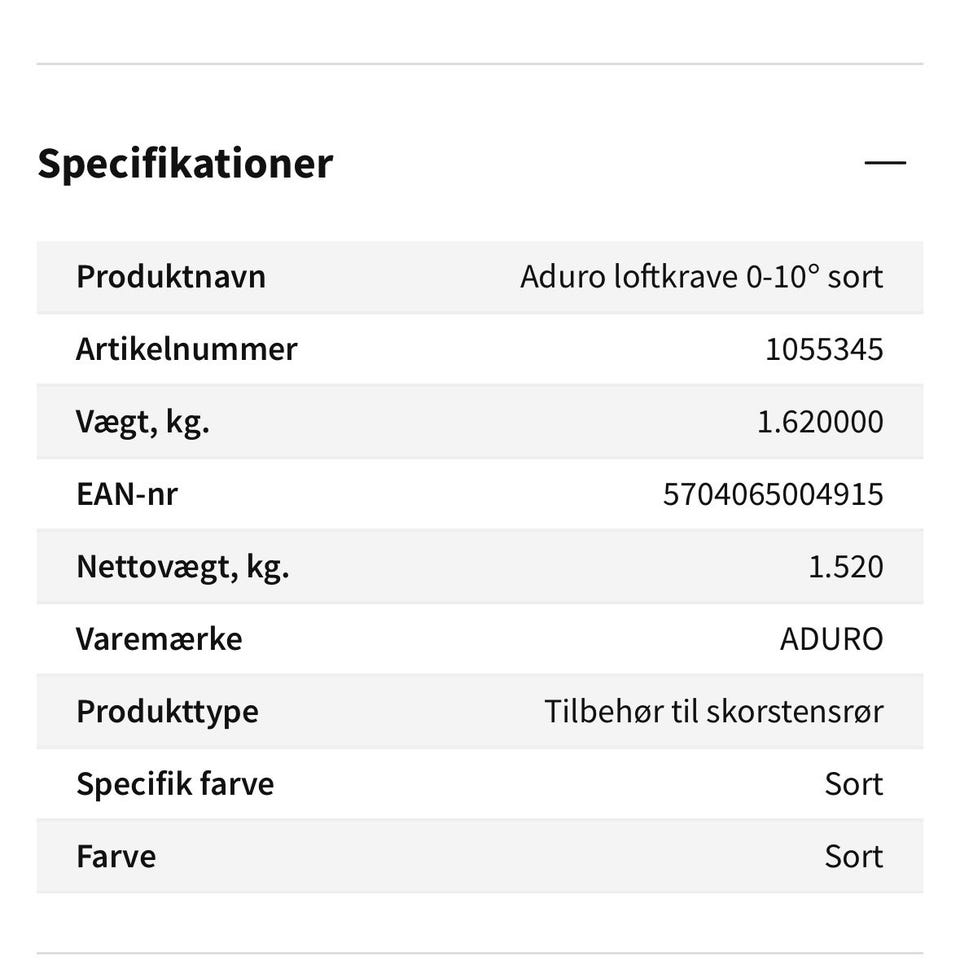
Task: Click brand value ADURO
Action: pyautogui.click(x=831, y=639)
